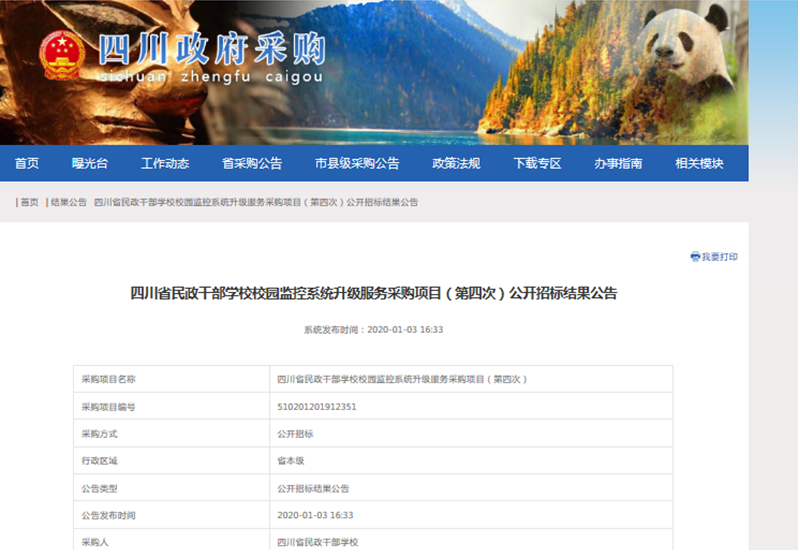Click the national emblem logo in the header
The width and height of the screenshot is (800, 556).
pyautogui.click(x=62, y=54)
